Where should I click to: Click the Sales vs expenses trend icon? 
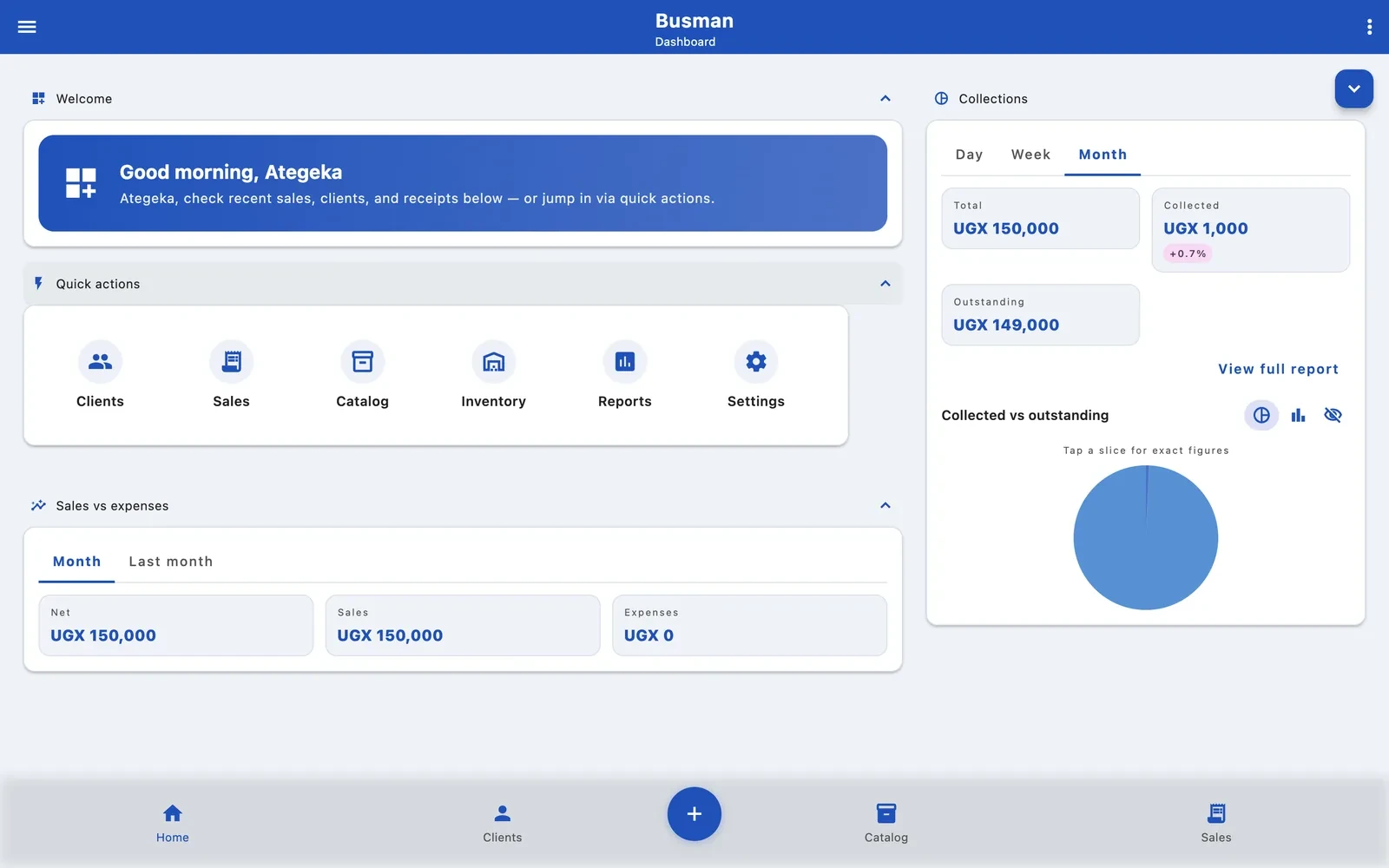(38, 505)
